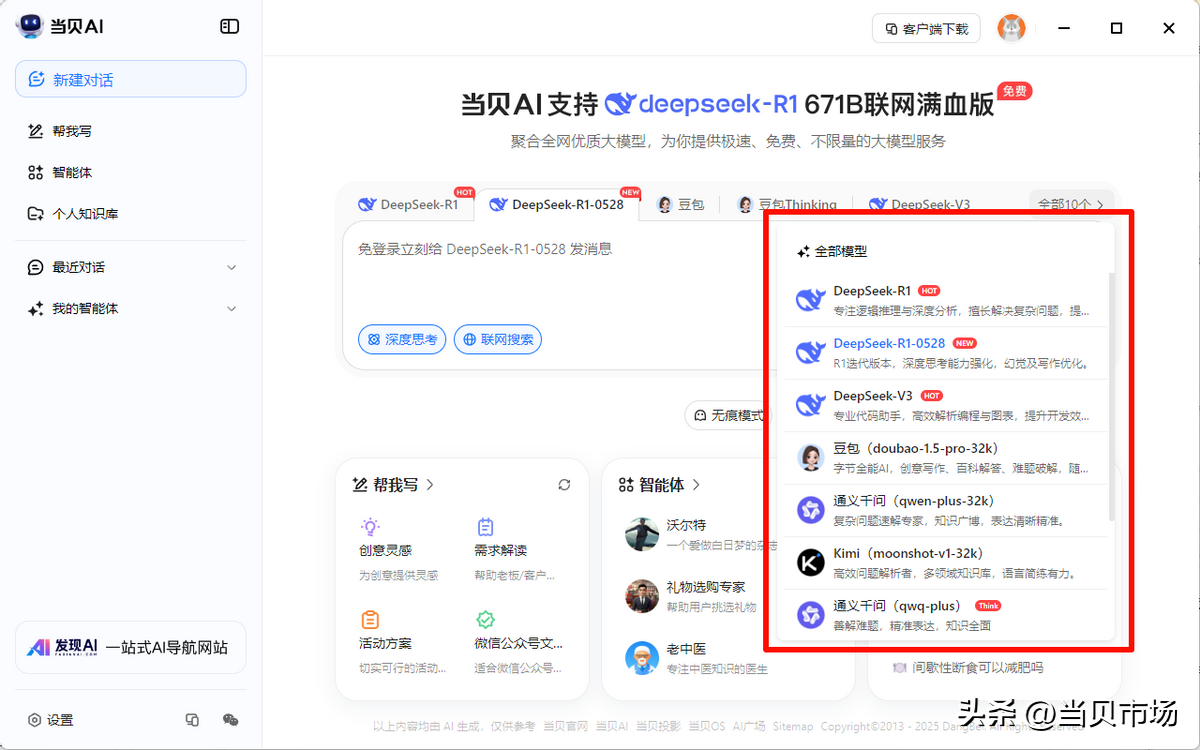The width and height of the screenshot is (1200, 750).
Task: Open 当贝投影 footer link
Action: click(658, 726)
